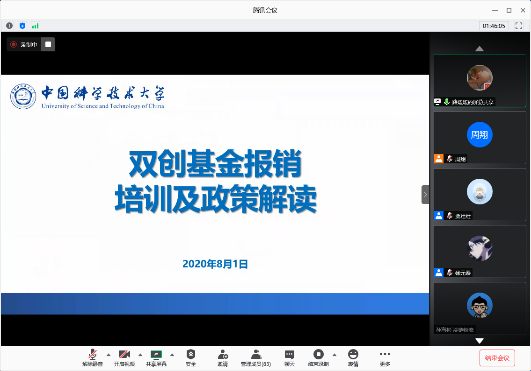Screen dimensions: 531x371
Task: Expand recording options arrow
Action: 334,355
